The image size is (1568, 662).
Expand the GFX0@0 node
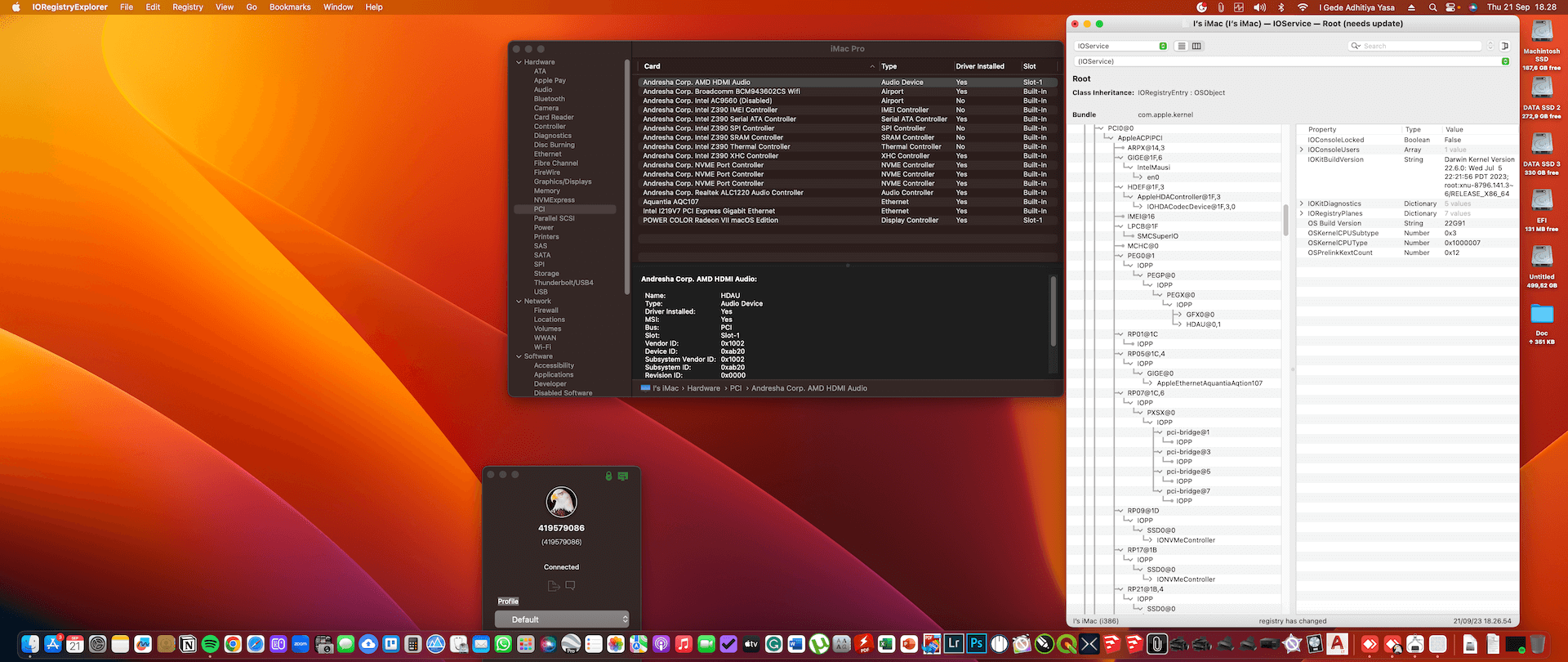pos(1179,315)
